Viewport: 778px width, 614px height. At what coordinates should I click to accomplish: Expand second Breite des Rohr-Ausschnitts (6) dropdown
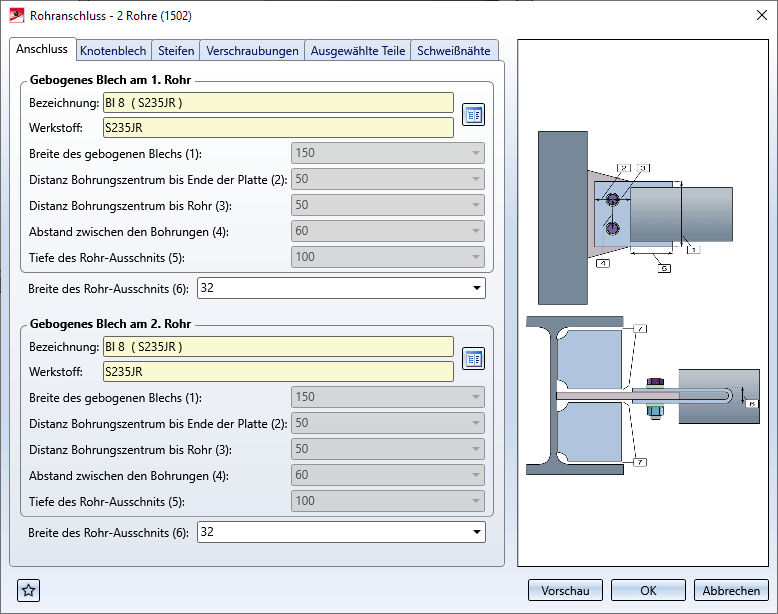pos(475,532)
